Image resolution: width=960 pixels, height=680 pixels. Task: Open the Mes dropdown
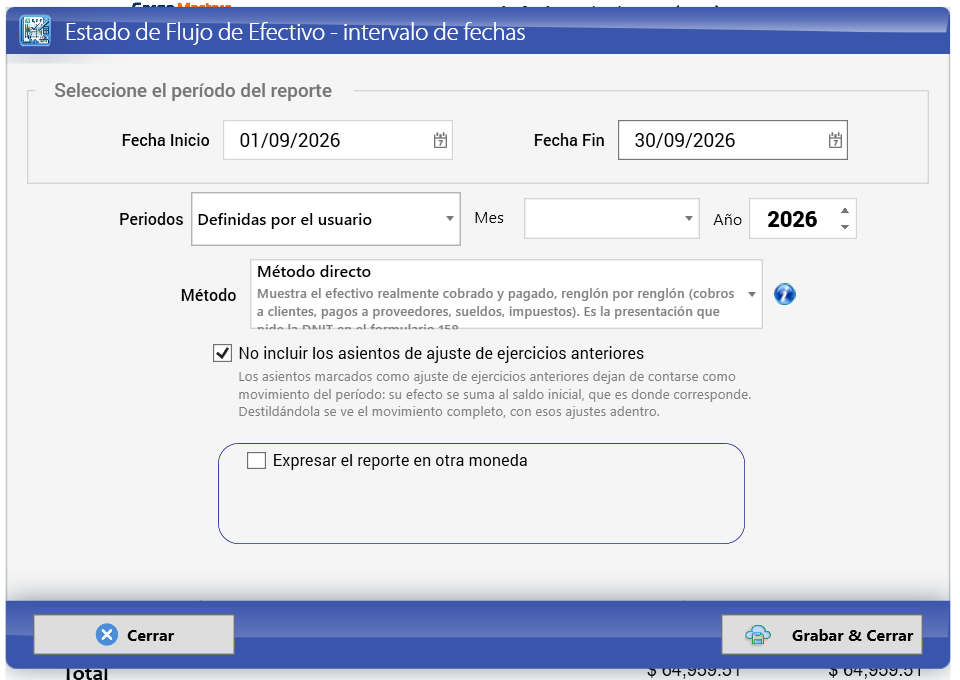pyautogui.click(x=611, y=219)
